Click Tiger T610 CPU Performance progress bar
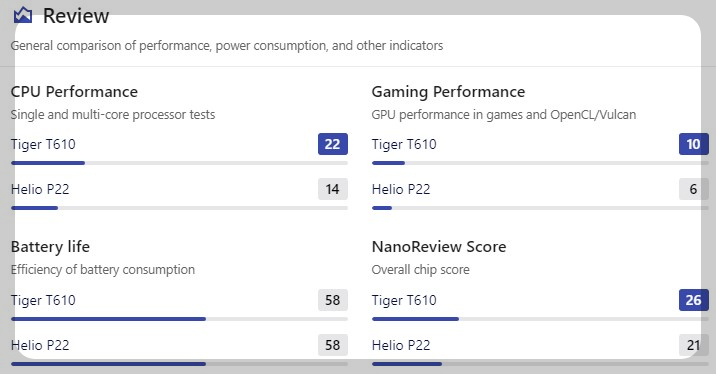Image resolution: width=716 pixels, height=374 pixels. click(x=179, y=163)
